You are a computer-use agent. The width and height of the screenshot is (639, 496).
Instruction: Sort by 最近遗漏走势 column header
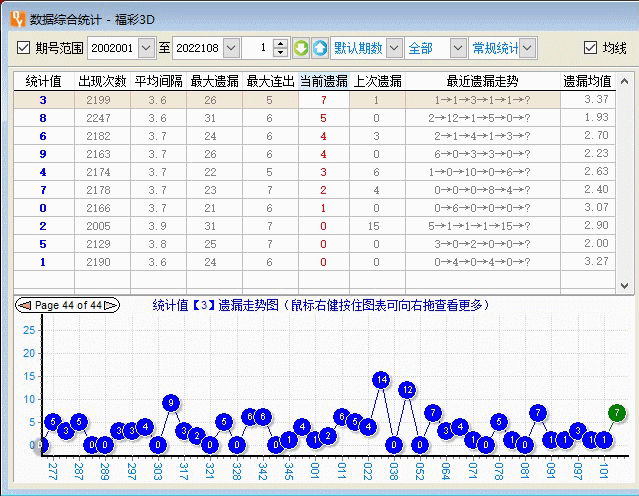tap(483, 81)
